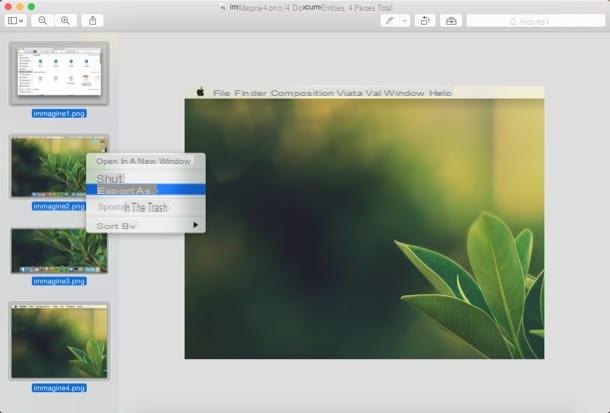The width and height of the screenshot is (610, 413).
Task: Zoom out with the minus magnifier
Action: [43, 21]
